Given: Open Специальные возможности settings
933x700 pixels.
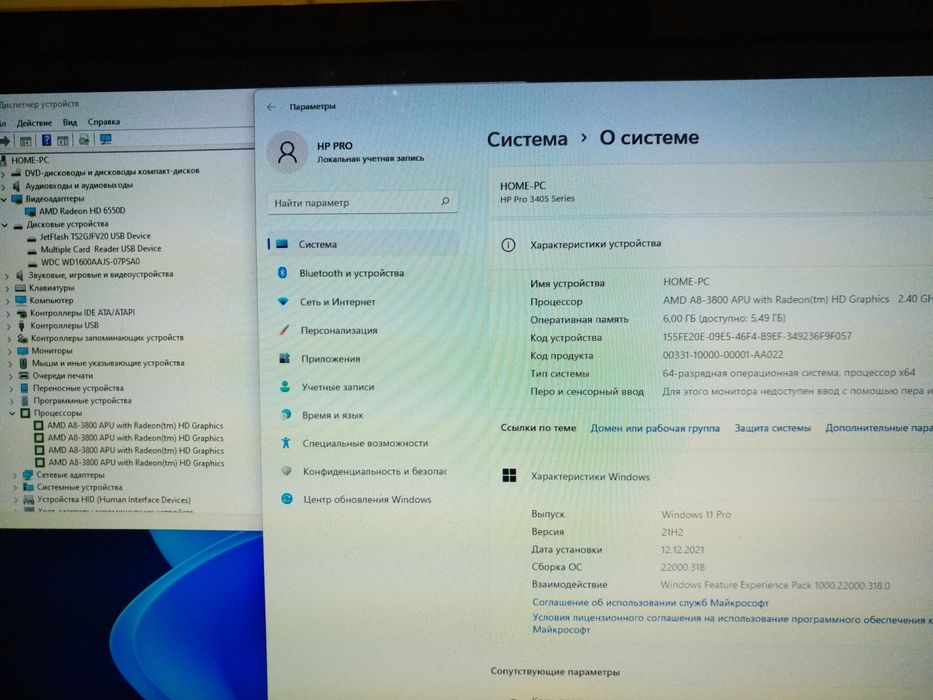Looking at the screenshot, I should (363, 443).
